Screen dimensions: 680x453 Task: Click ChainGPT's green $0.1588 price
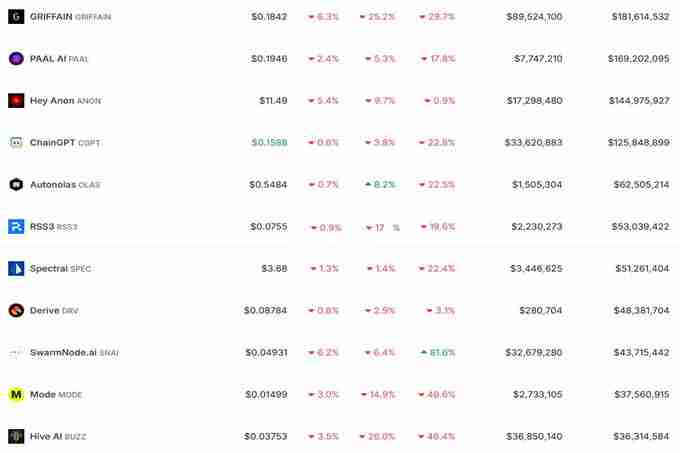[x=269, y=143]
